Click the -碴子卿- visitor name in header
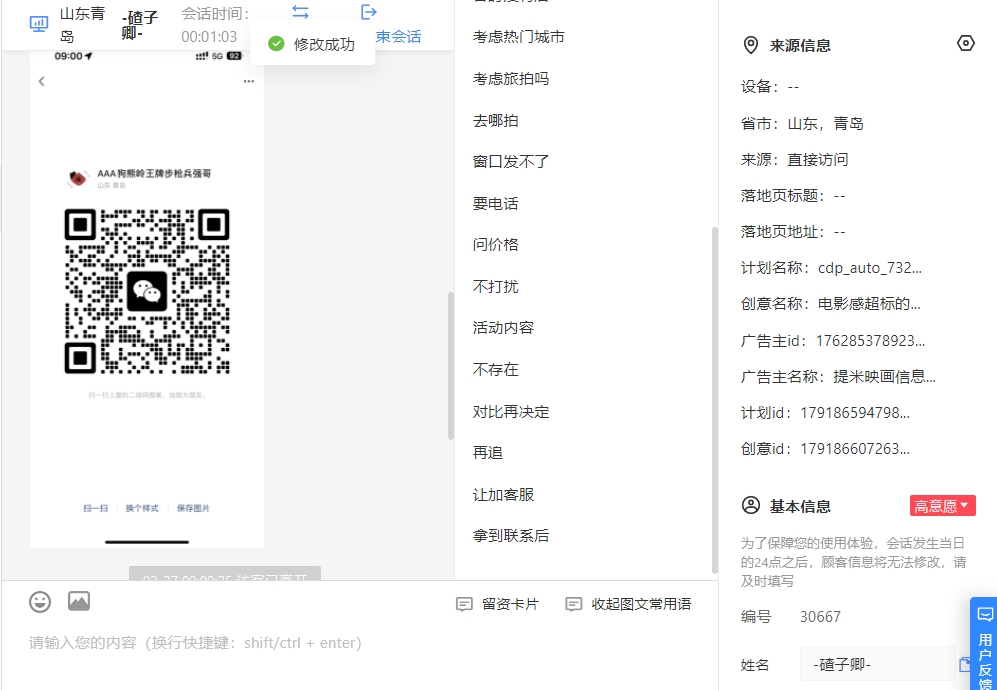The height and width of the screenshot is (690, 997). 140,25
